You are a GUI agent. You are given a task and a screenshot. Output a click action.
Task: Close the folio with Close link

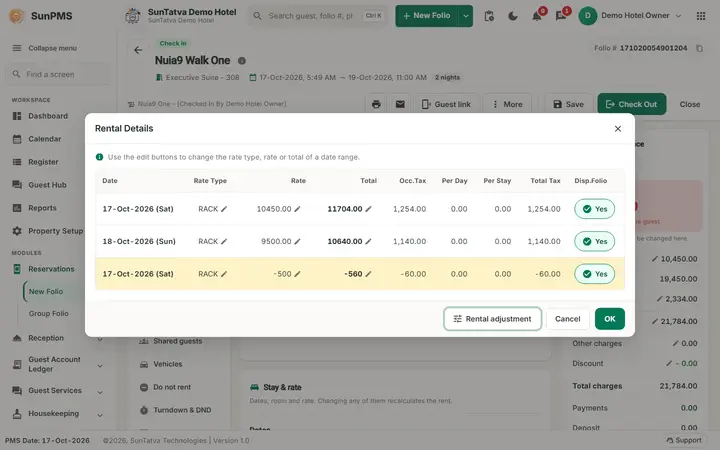click(690, 104)
